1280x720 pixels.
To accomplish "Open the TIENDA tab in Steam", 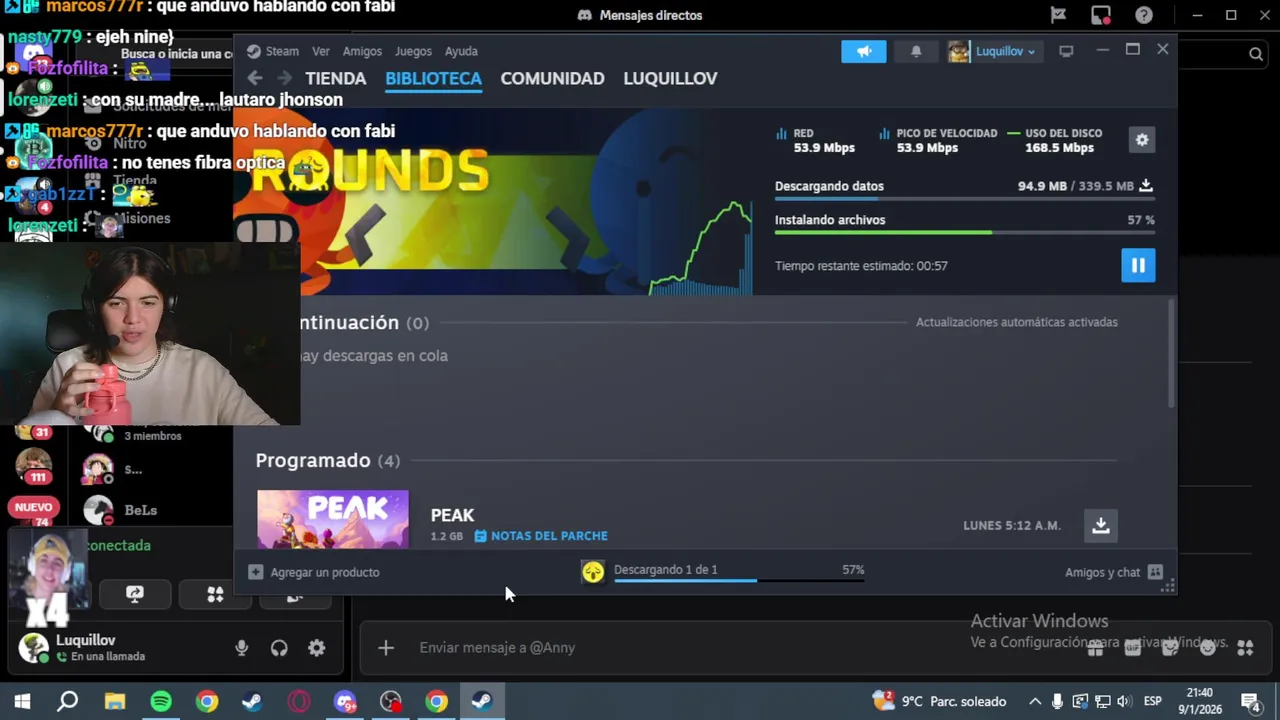I will click(x=336, y=78).
